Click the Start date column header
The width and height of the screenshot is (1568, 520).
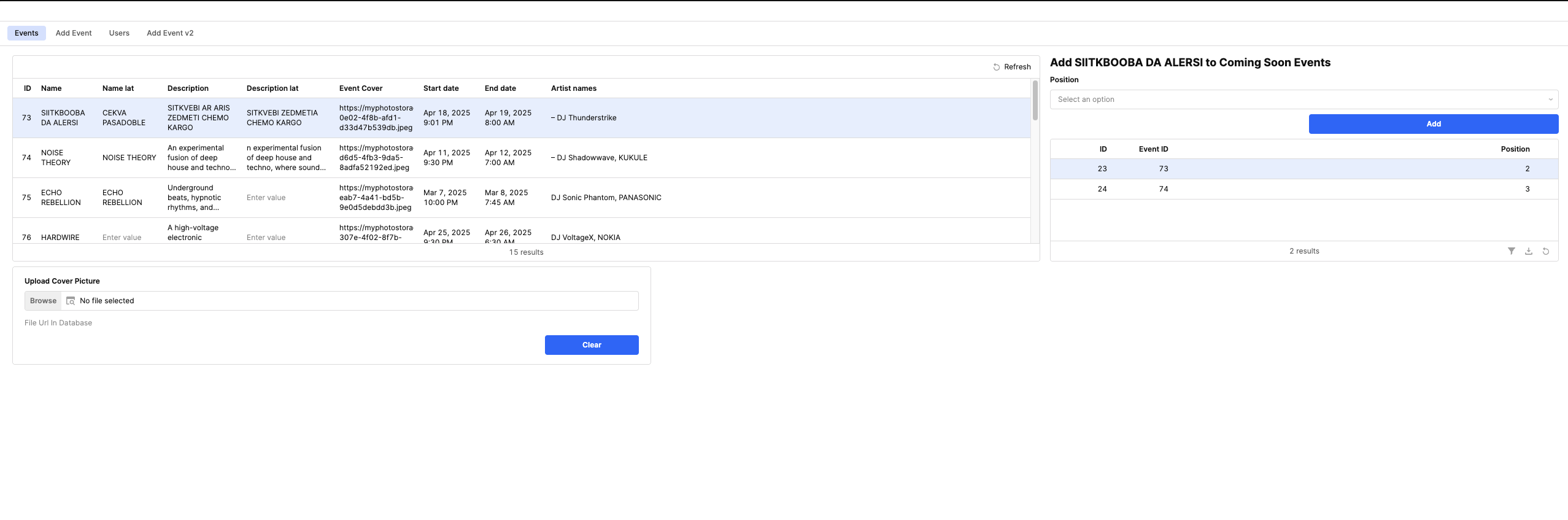pyautogui.click(x=441, y=88)
